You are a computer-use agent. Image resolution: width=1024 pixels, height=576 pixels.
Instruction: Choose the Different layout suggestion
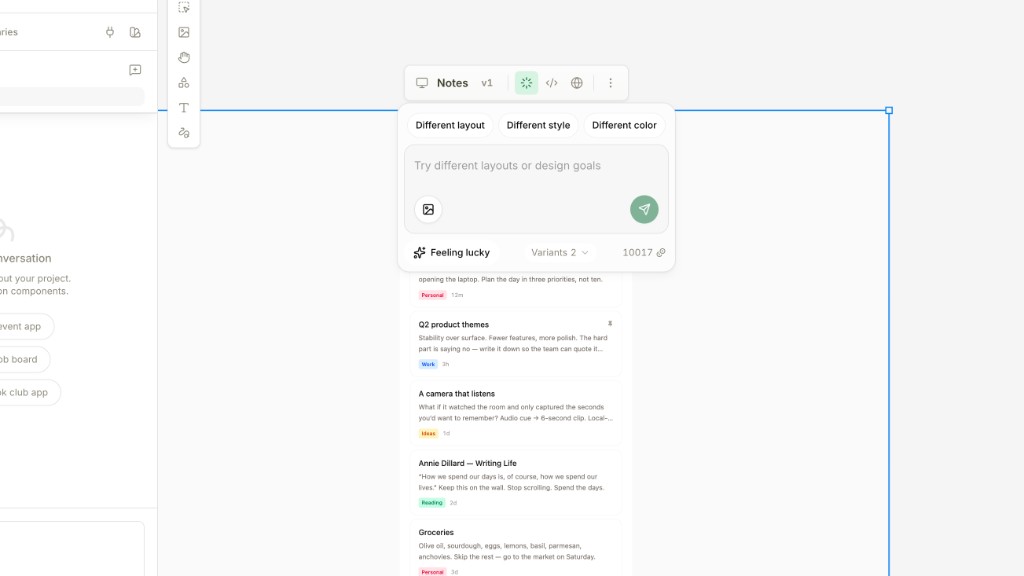coord(450,125)
